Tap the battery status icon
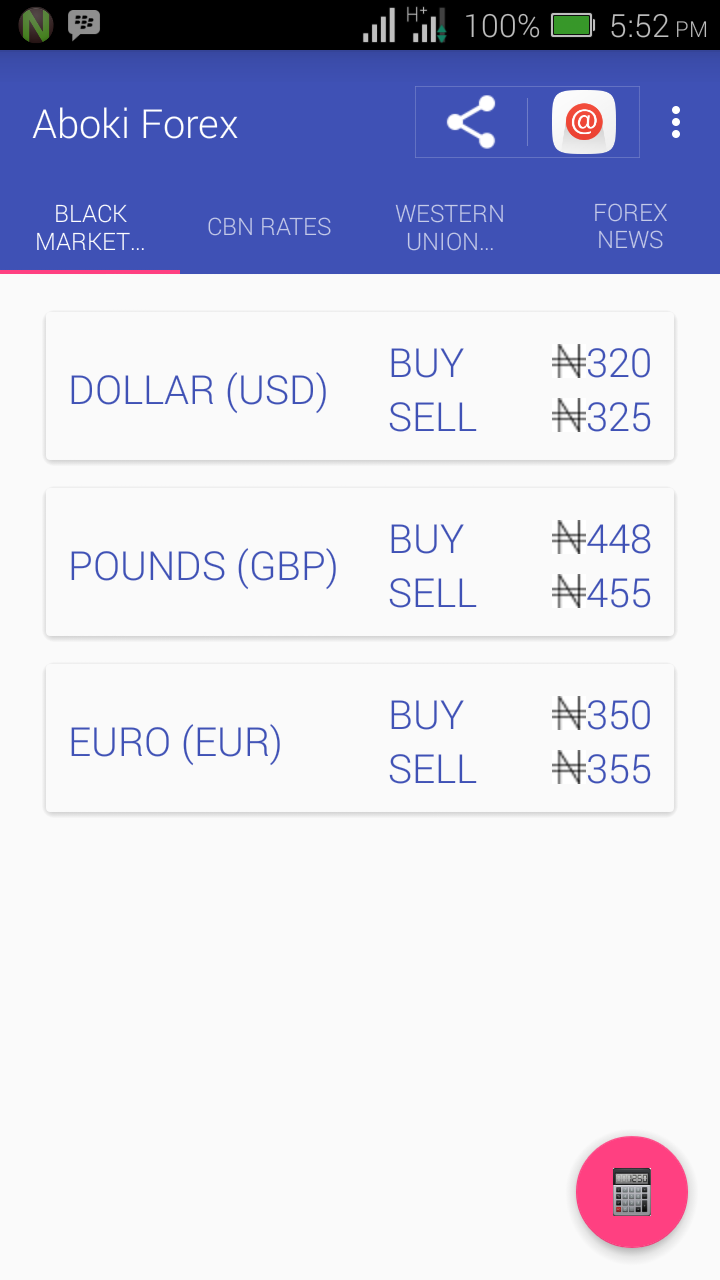Screen dimensions: 720x1280 tap(572, 25)
